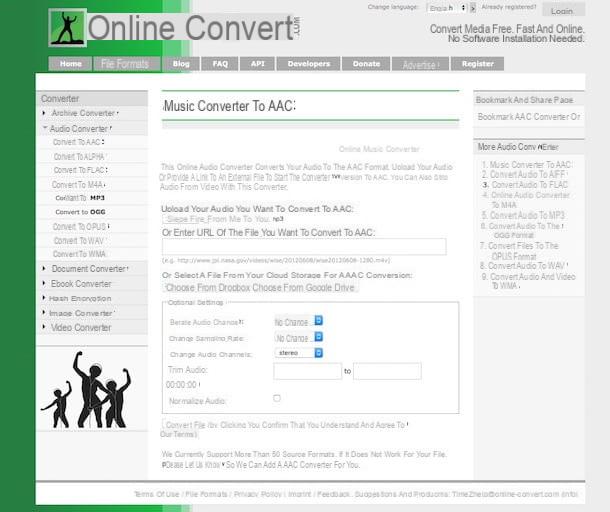610x512 pixels.
Task: Open the File Formats menu tab
Action: [125, 64]
